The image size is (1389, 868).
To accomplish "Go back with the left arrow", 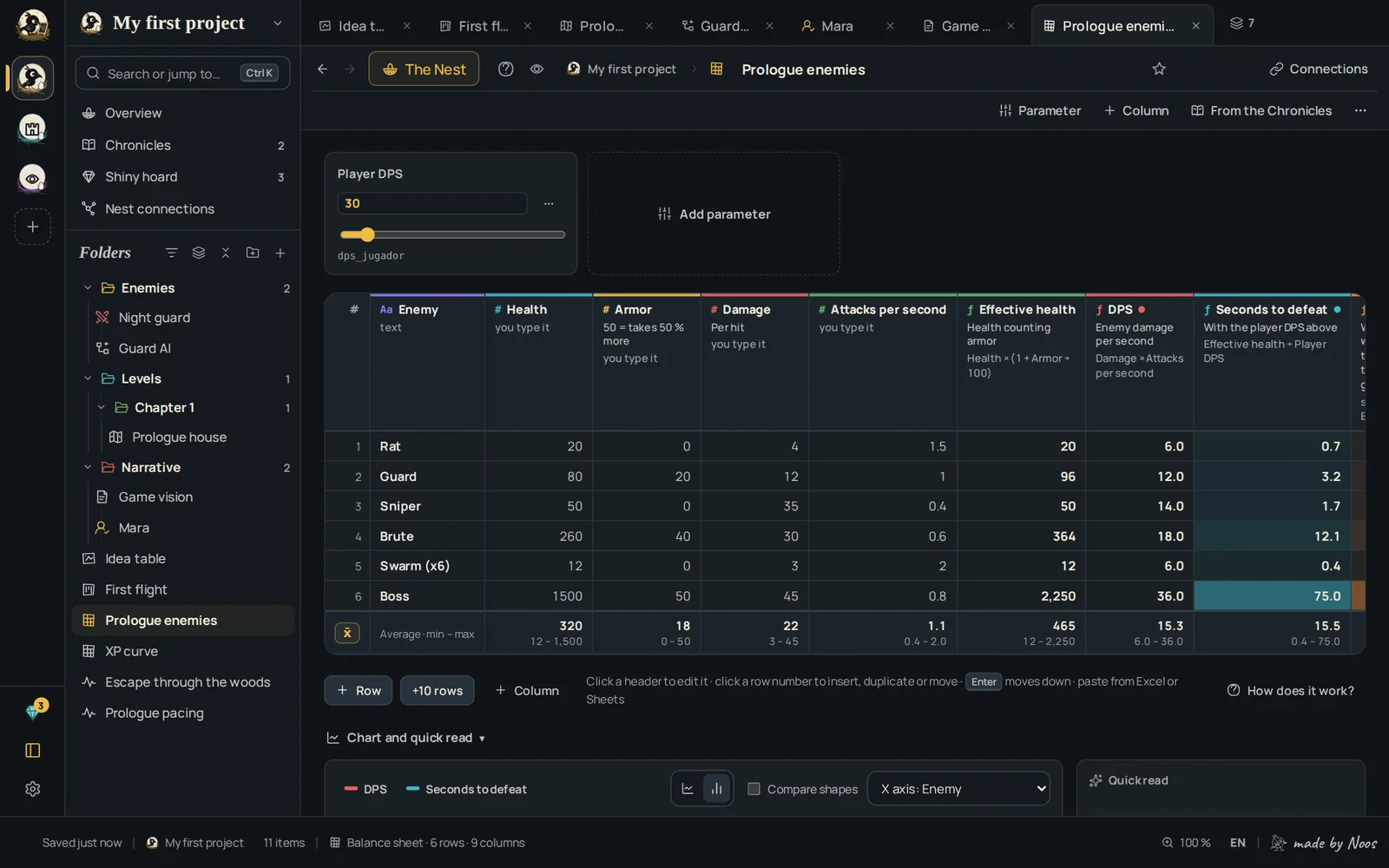I will coord(322,69).
